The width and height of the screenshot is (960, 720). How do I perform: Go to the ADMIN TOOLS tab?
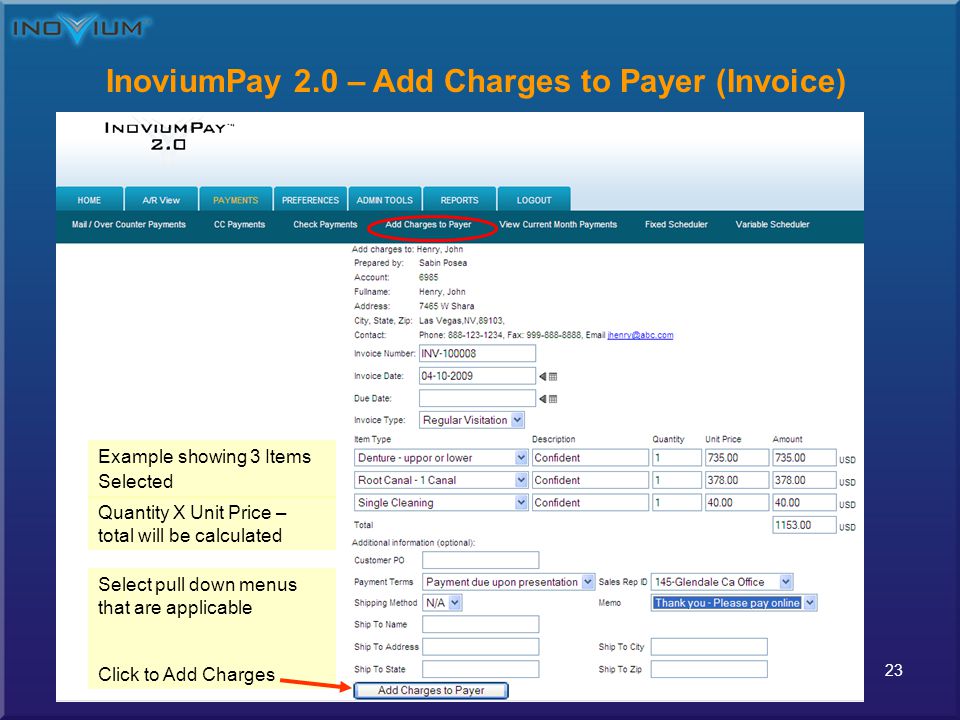(x=384, y=200)
